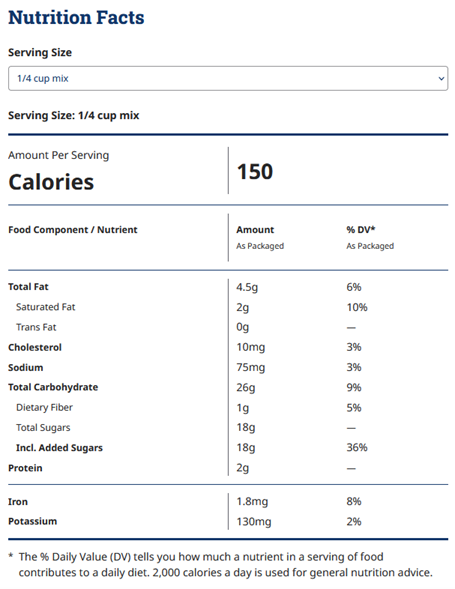Click the Total Fat row label
The width and height of the screenshot is (455, 589).
[28, 287]
